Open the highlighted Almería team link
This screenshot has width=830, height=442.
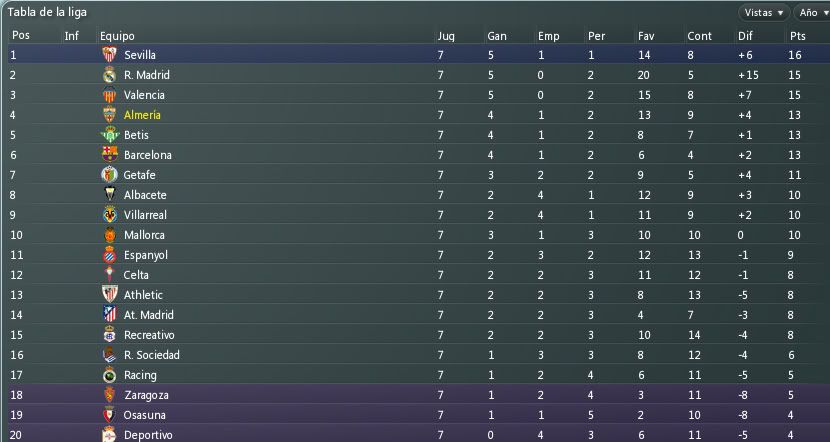pos(142,115)
